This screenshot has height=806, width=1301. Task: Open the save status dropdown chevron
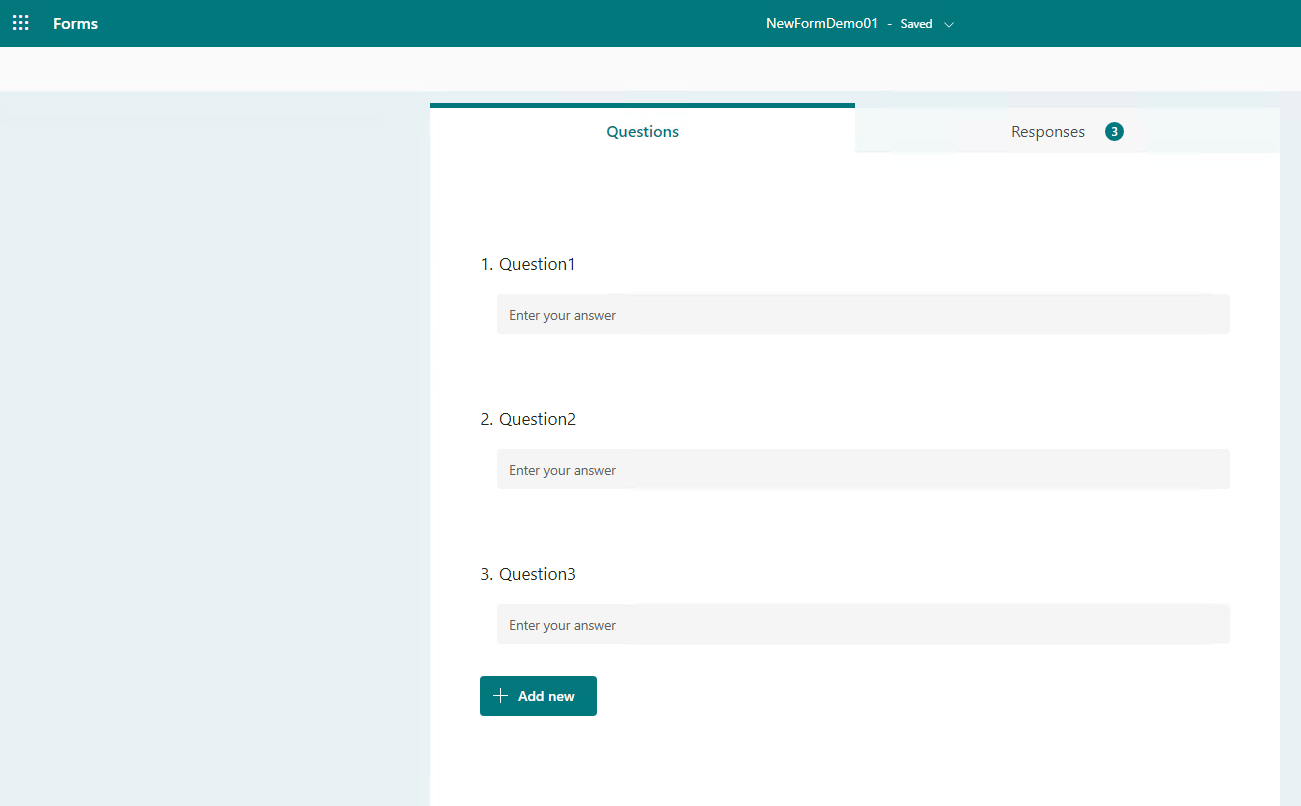click(x=948, y=23)
